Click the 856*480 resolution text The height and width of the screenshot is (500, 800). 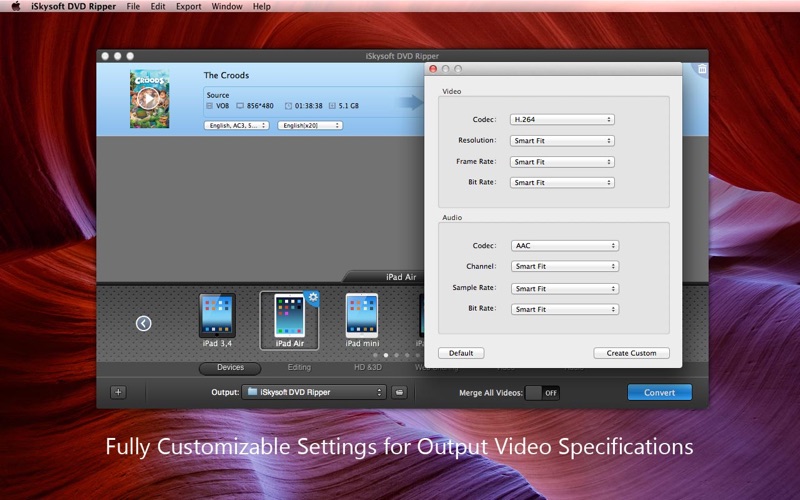coord(260,106)
